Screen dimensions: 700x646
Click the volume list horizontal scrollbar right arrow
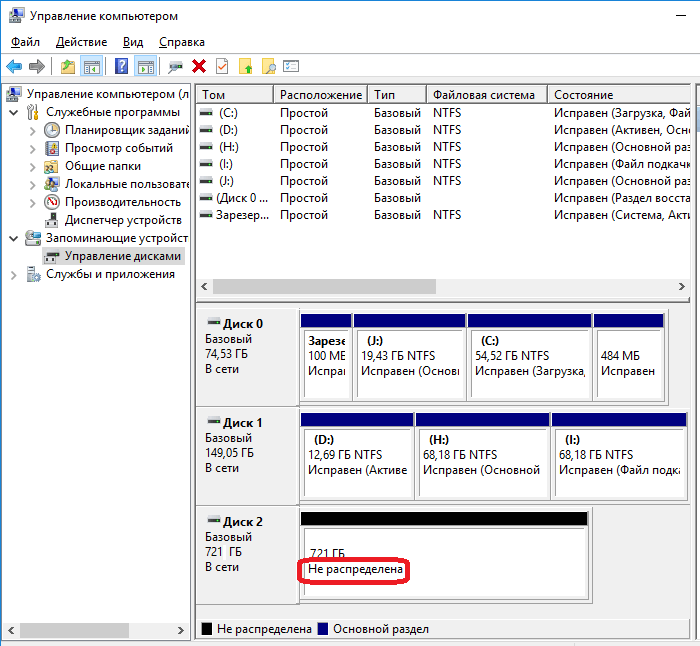point(681,287)
